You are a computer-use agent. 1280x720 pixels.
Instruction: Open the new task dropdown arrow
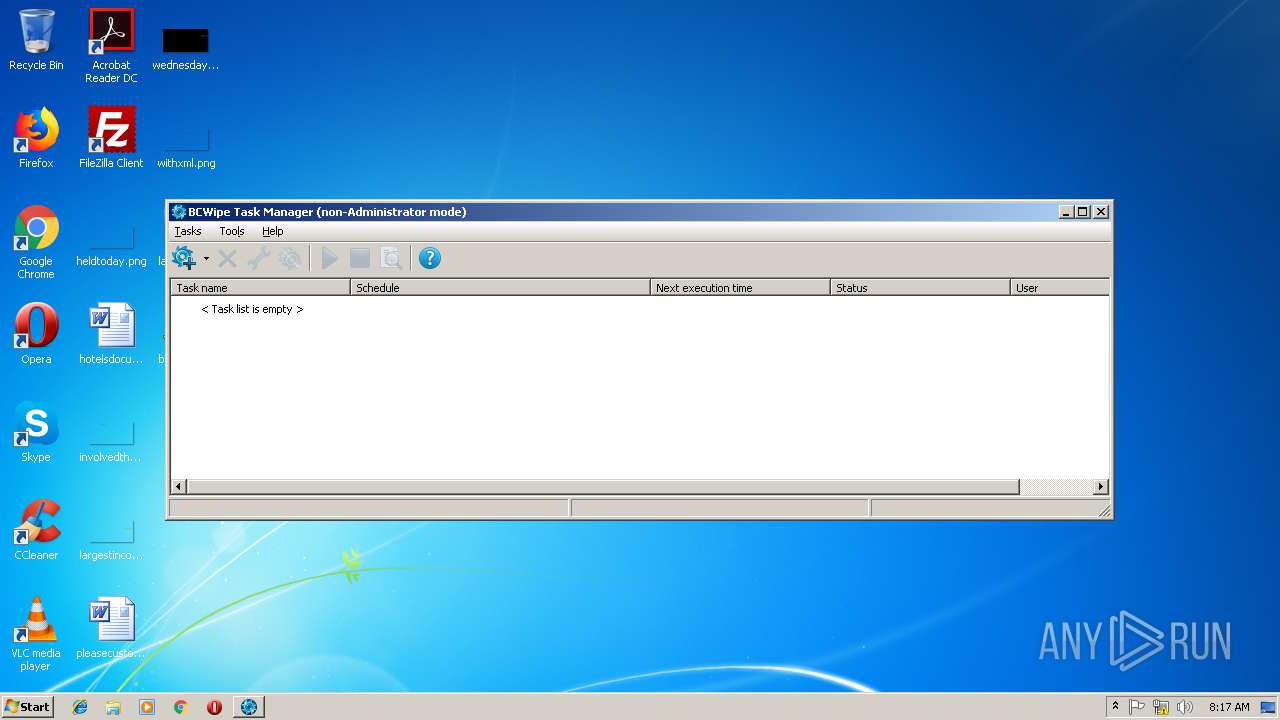tap(206, 258)
